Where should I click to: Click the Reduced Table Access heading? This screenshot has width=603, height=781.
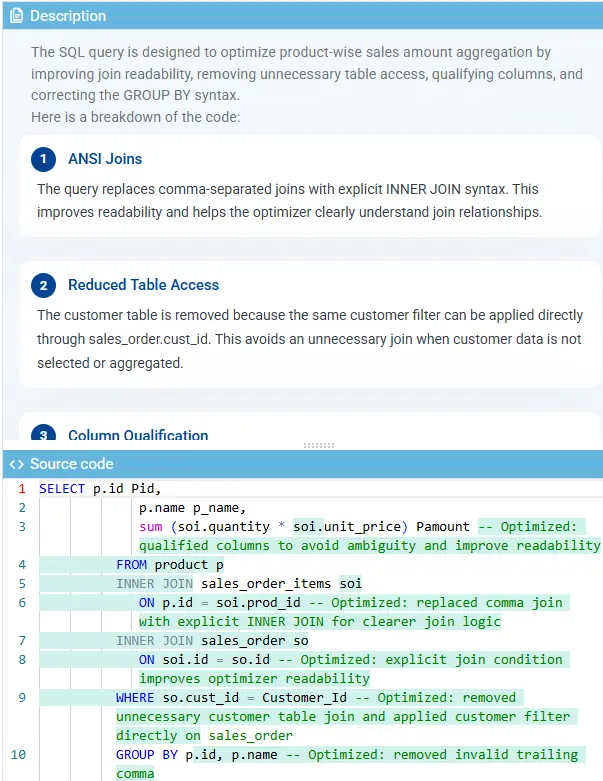coord(143,285)
